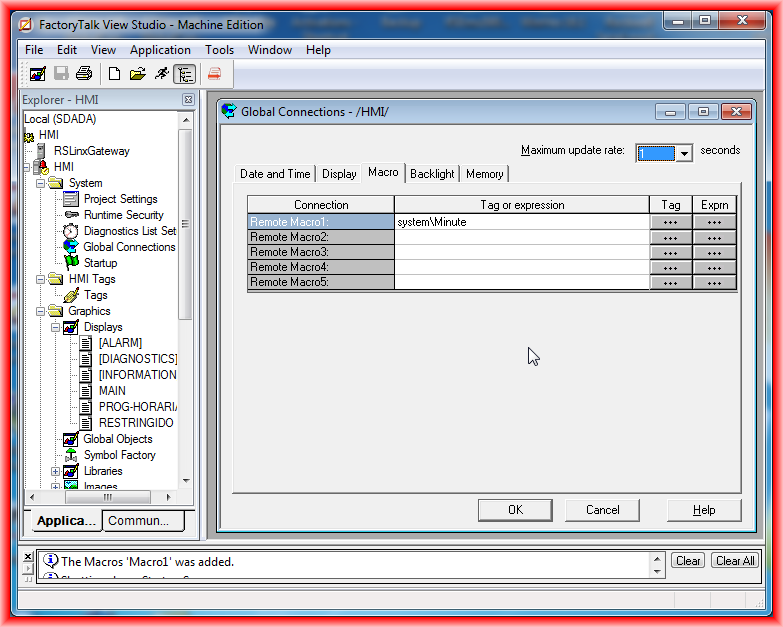Viewport: 783px width, 627px height.
Task: Click the RSLinxGateway server icon
Action: click(41, 151)
